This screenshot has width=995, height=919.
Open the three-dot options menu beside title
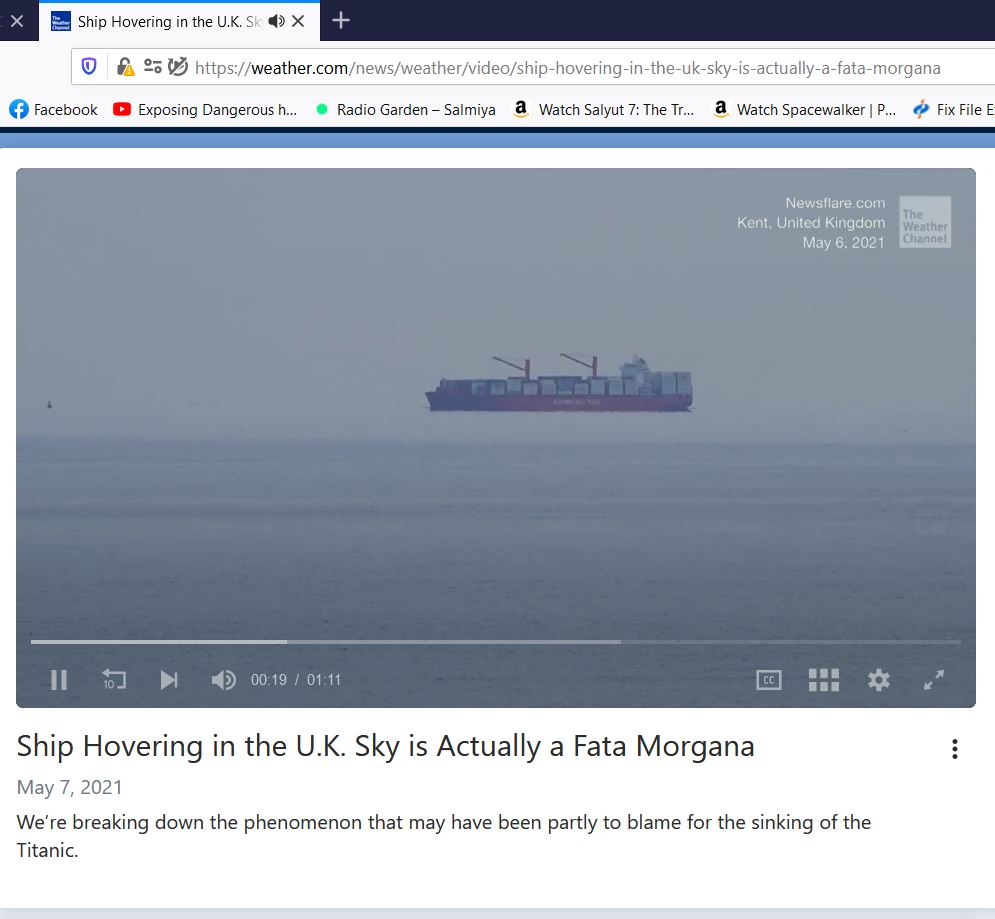point(955,749)
